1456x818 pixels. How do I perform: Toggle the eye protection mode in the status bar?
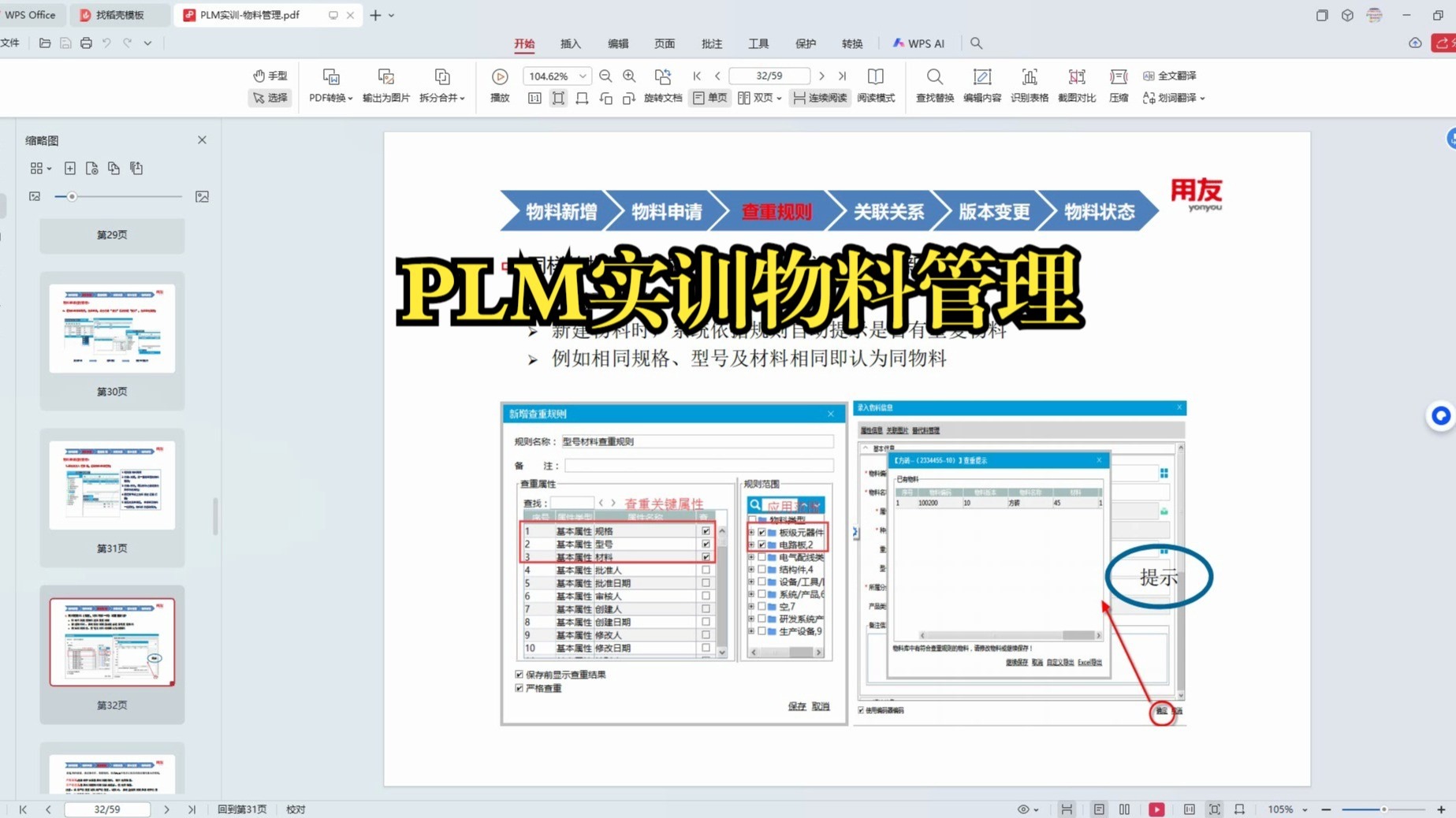1023,809
